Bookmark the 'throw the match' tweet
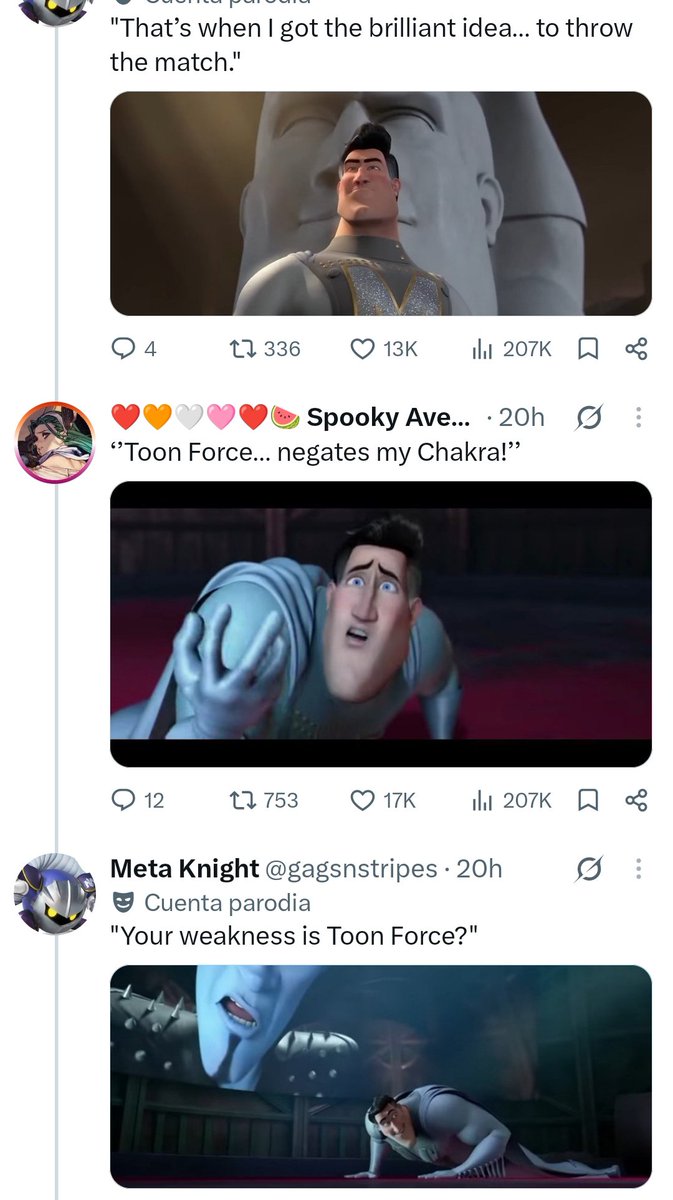 (x=589, y=348)
